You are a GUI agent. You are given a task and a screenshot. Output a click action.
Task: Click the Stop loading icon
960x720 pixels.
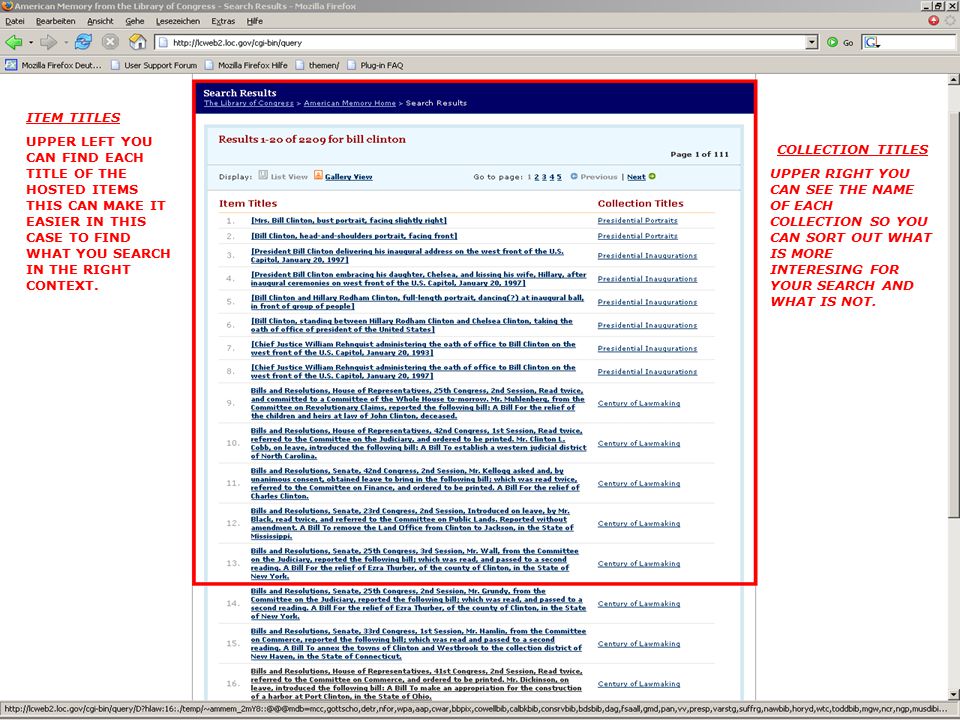(110, 42)
